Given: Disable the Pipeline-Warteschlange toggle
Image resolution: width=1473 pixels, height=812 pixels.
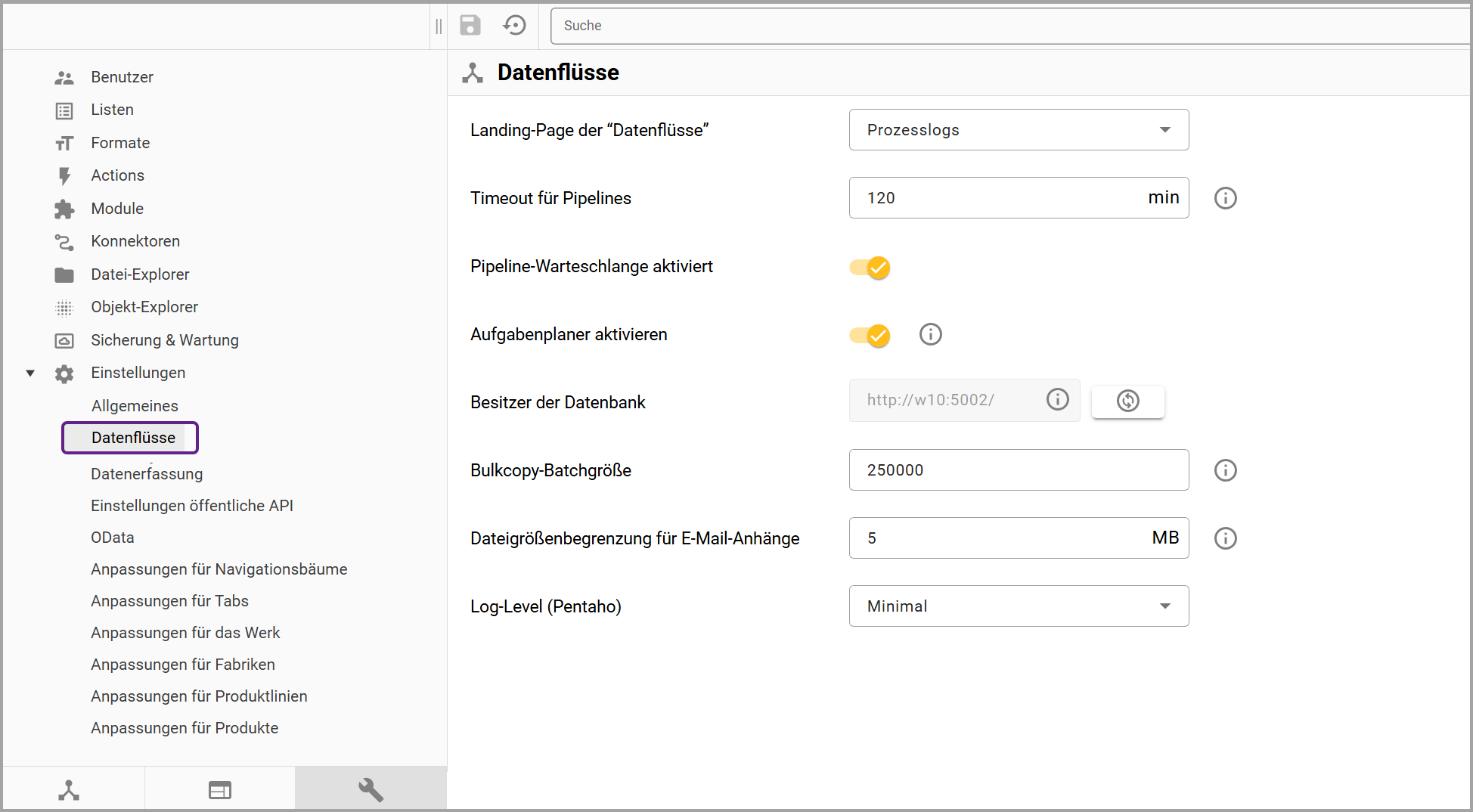Looking at the screenshot, I should pyautogui.click(x=870, y=268).
